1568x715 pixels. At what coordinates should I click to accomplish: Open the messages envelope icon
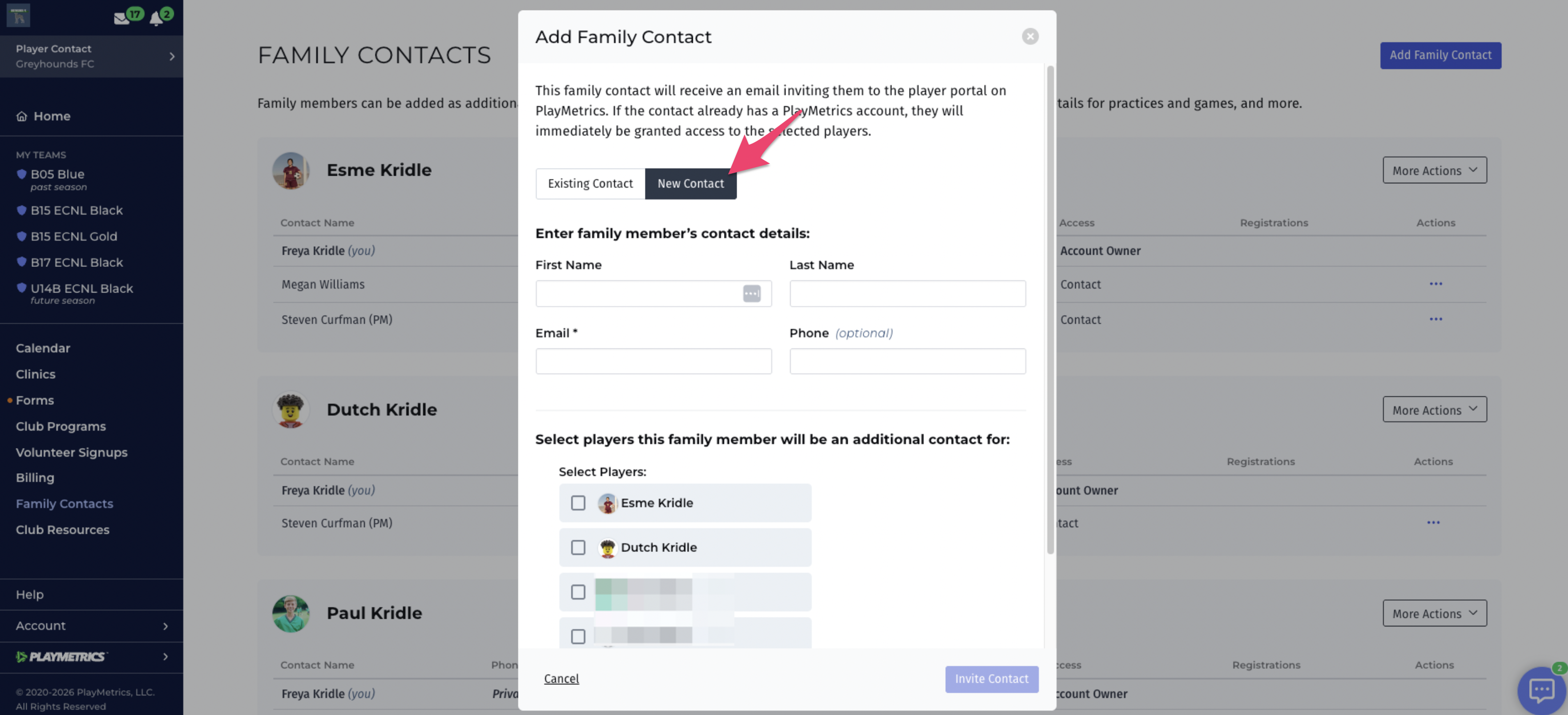[122, 18]
